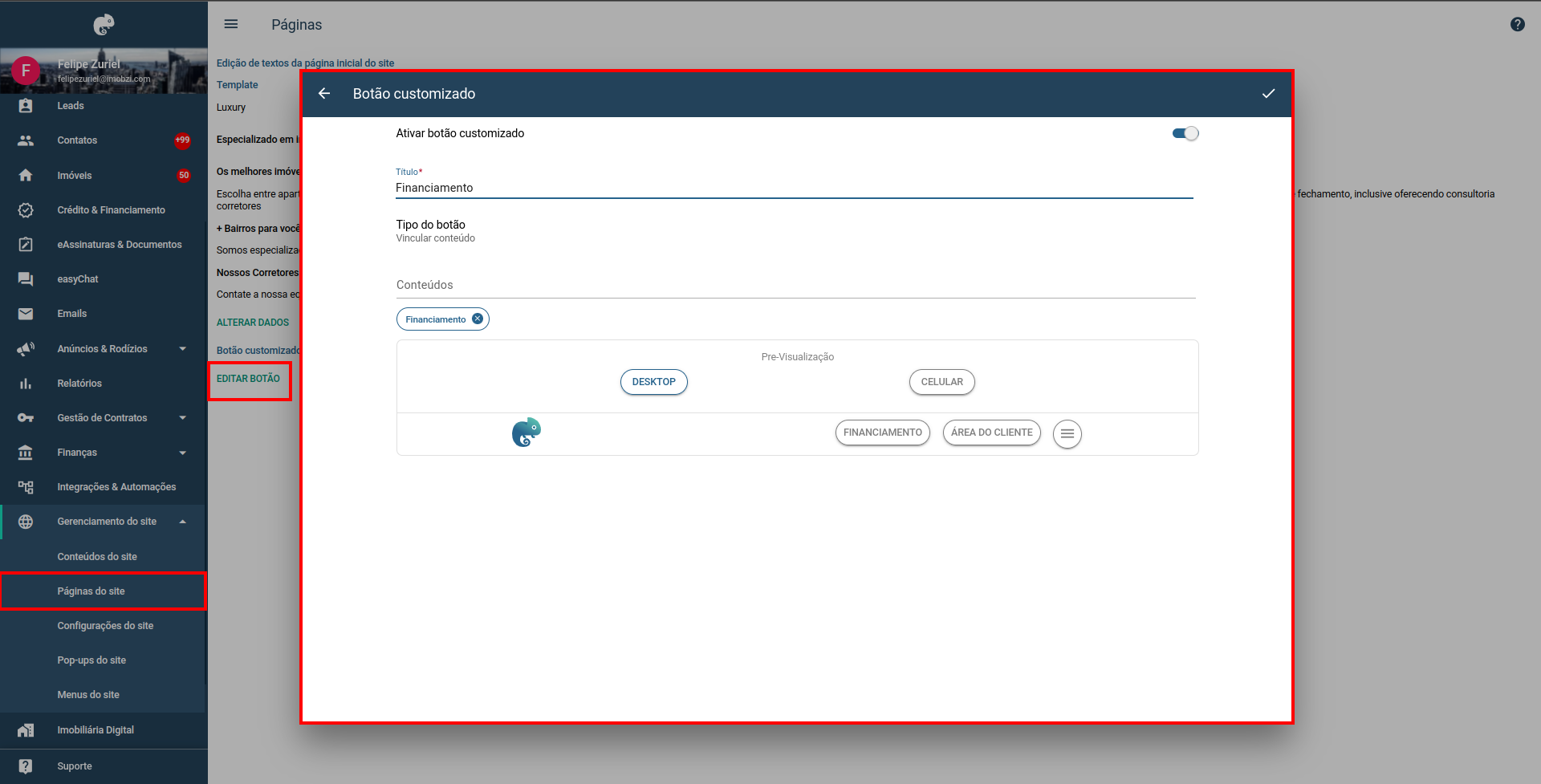The image size is (1541, 784).
Task: Click the Suporte question mark icon
Action: (x=26, y=766)
